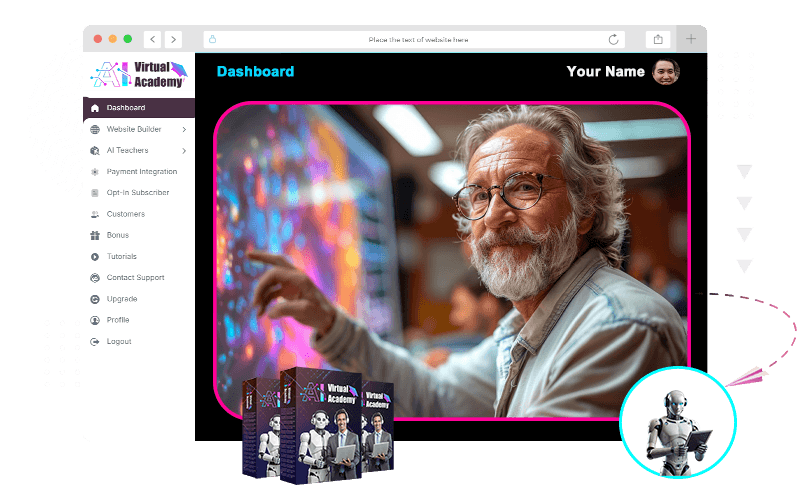Click the Bonus gift icon
This screenshot has width=809, height=491.
coord(95,235)
